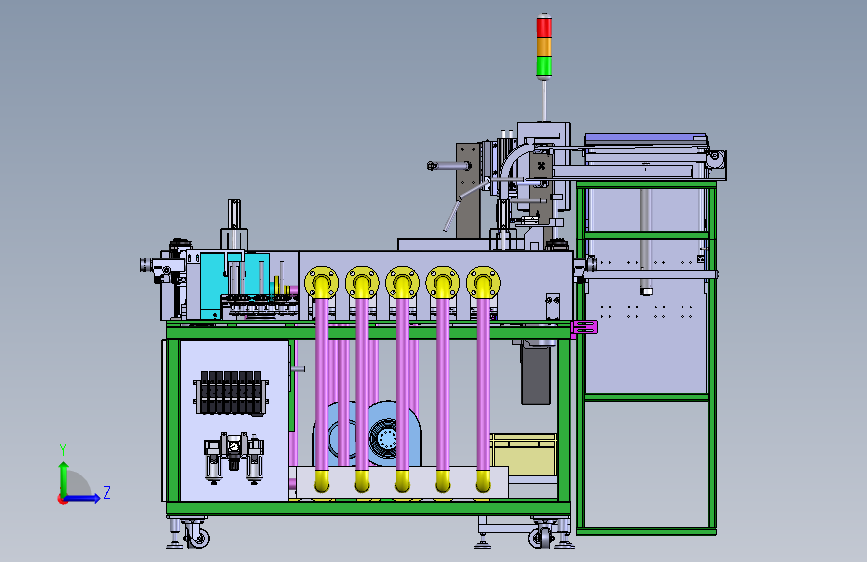Image resolution: width=867 pixels, height=562 pixels.
Task: Select the gray pole of the signal tower
Action: (x=545, y=101)
